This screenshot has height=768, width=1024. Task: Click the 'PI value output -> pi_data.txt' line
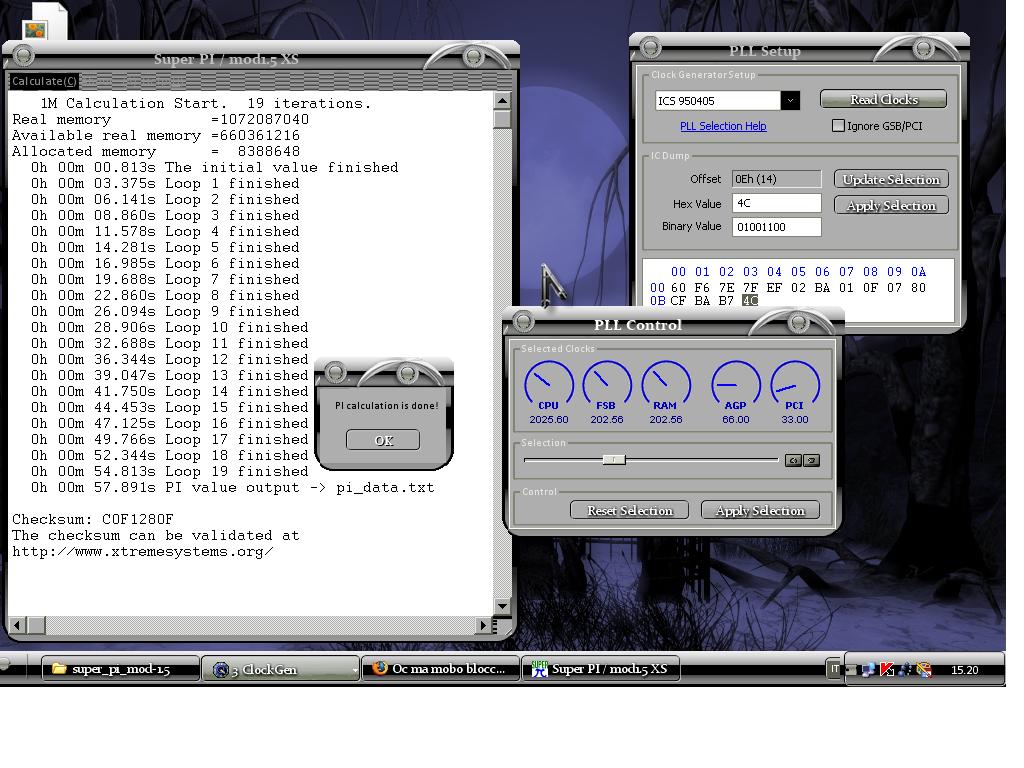coord(232,488)
